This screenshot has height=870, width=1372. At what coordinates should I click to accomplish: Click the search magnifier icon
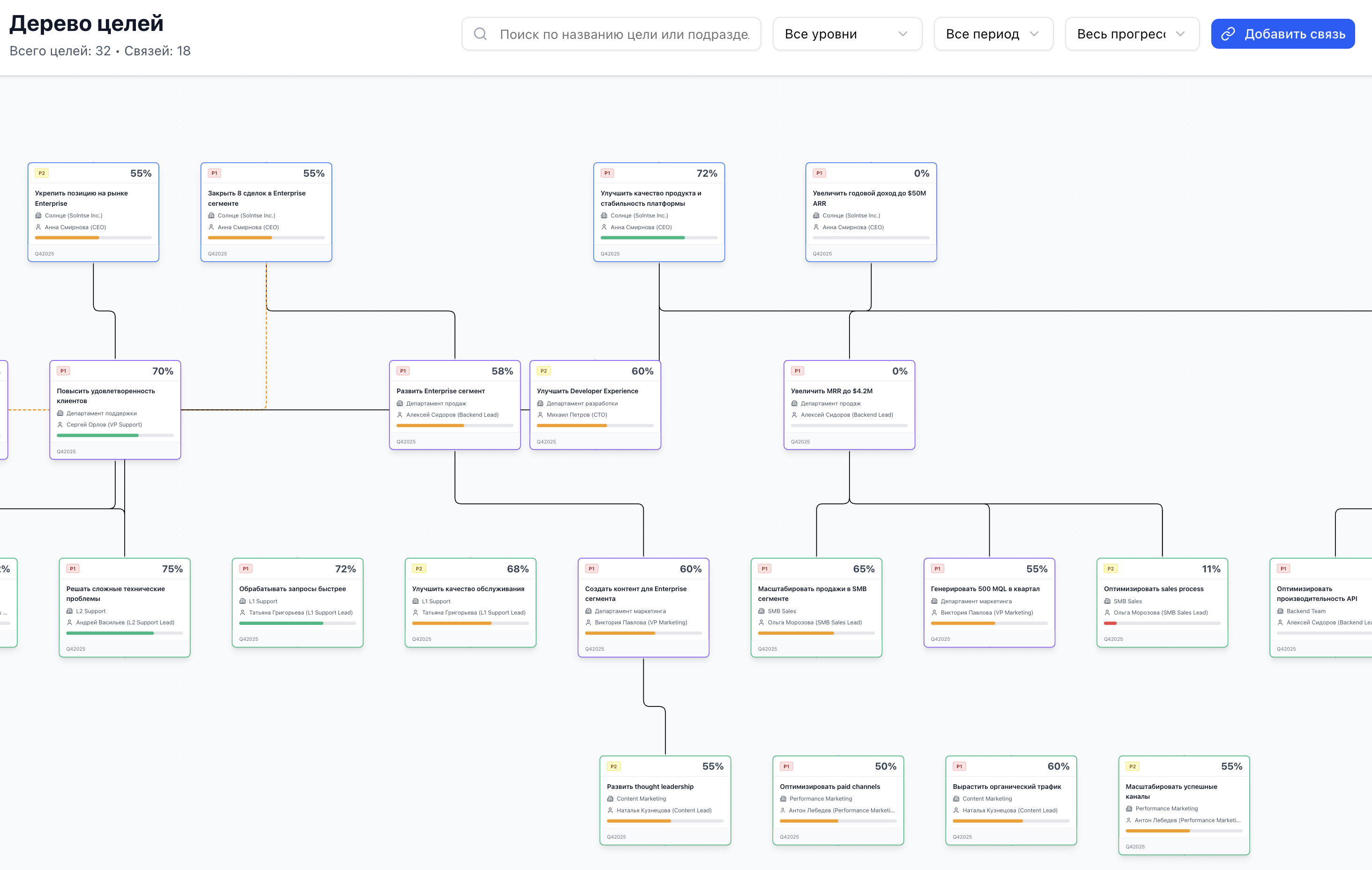click(480, 34)
